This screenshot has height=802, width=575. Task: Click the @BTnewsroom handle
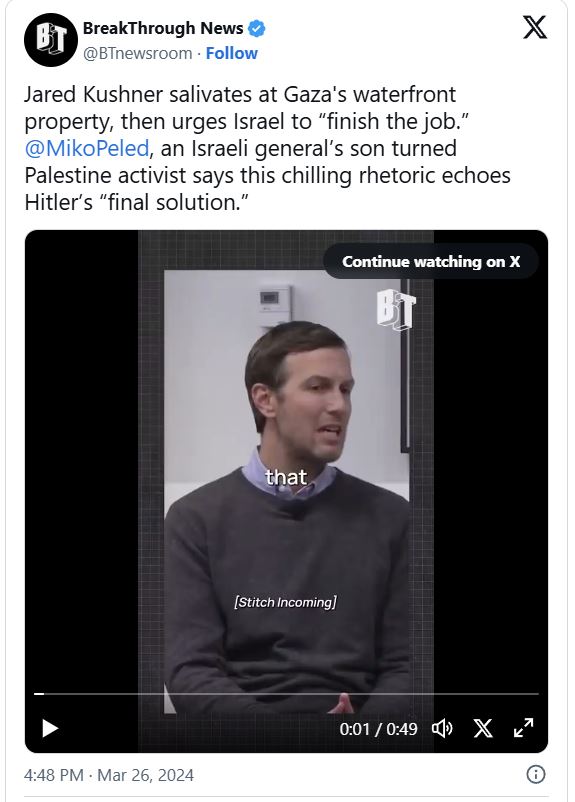point(138,53)
